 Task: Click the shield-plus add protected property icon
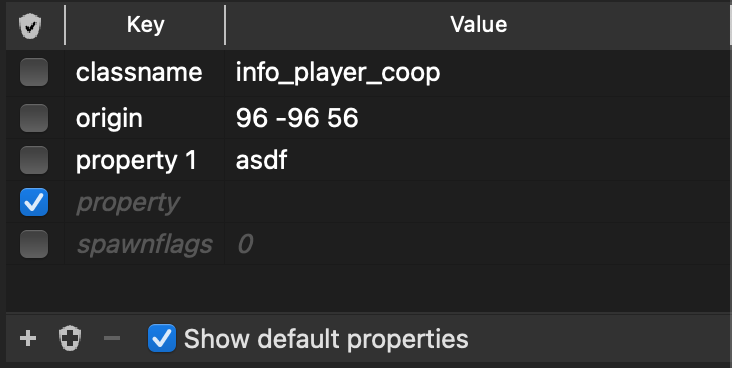(x=70, y=339)
